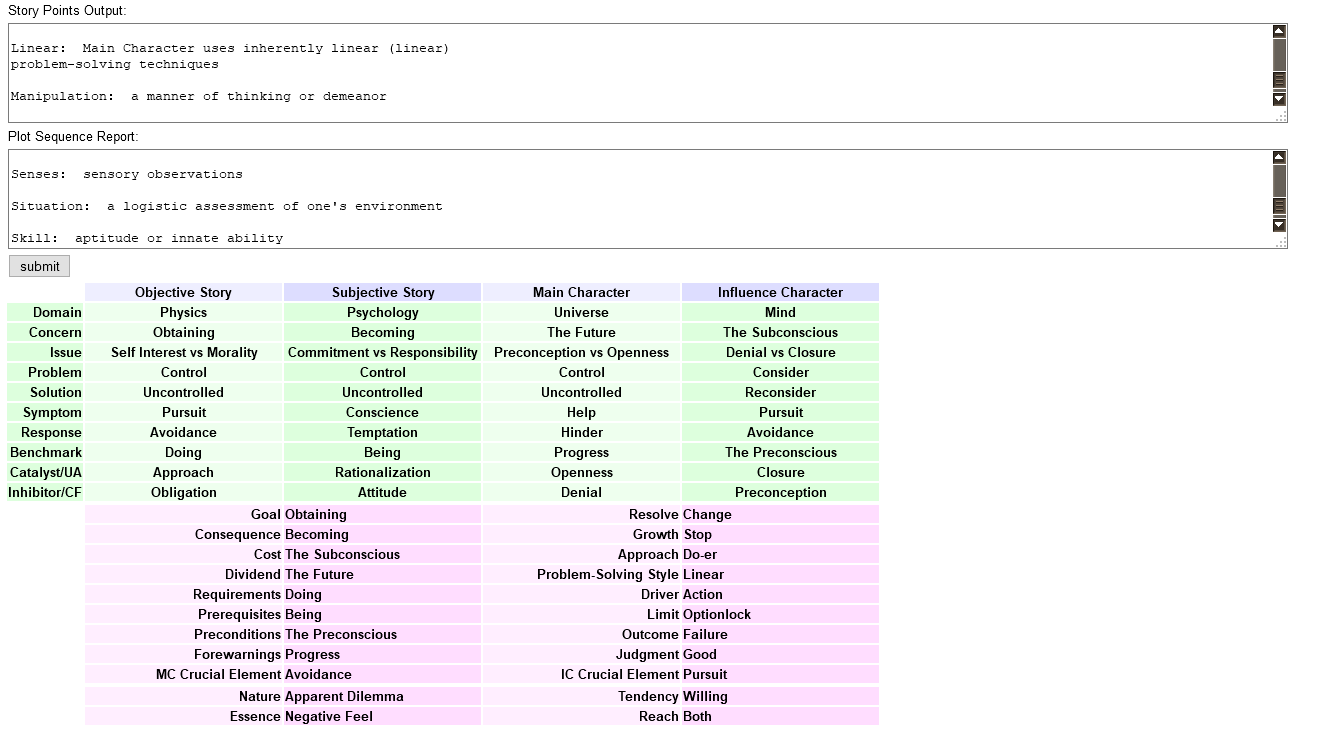Click the Objective Story column header
The width and height of the screenshot is (1323, 750).
[183, 292]
